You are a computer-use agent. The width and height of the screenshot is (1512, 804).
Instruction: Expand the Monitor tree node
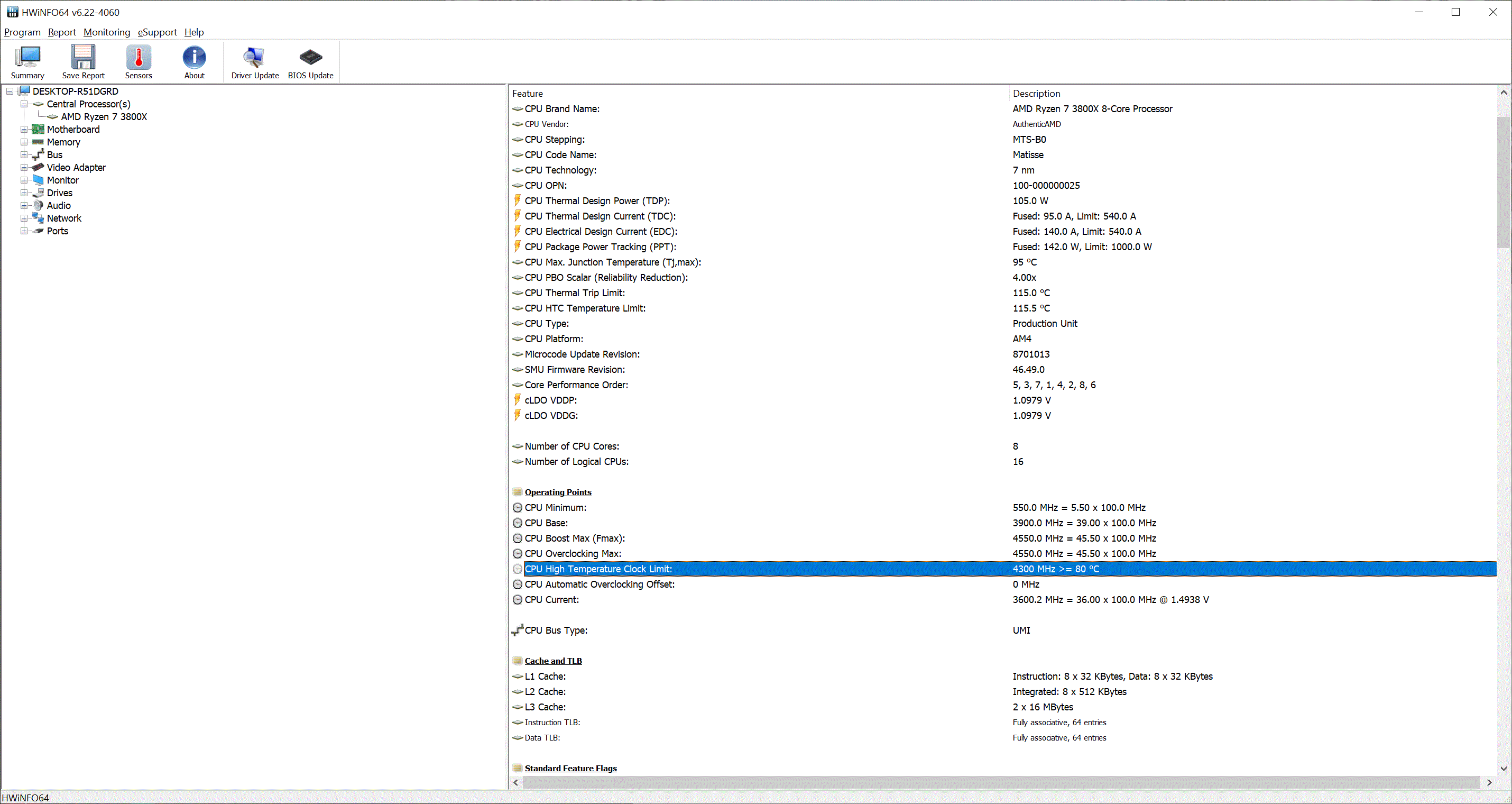(24, 180)
